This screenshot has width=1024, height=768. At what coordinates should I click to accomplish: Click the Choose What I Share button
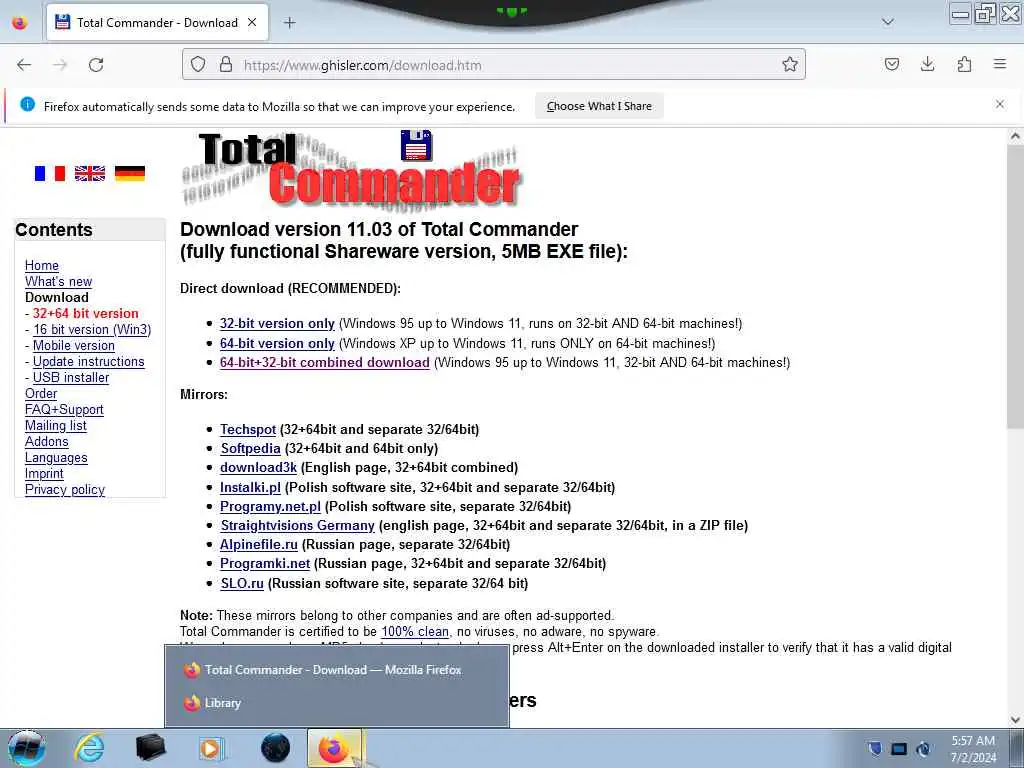point(599,106)
